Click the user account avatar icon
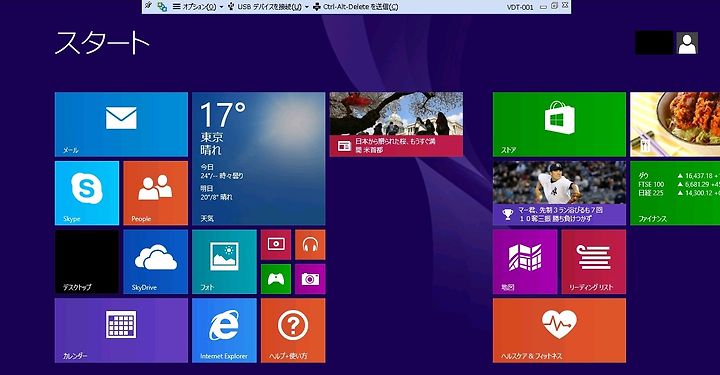Screen dimensions: 720x375 click(687, 43)
